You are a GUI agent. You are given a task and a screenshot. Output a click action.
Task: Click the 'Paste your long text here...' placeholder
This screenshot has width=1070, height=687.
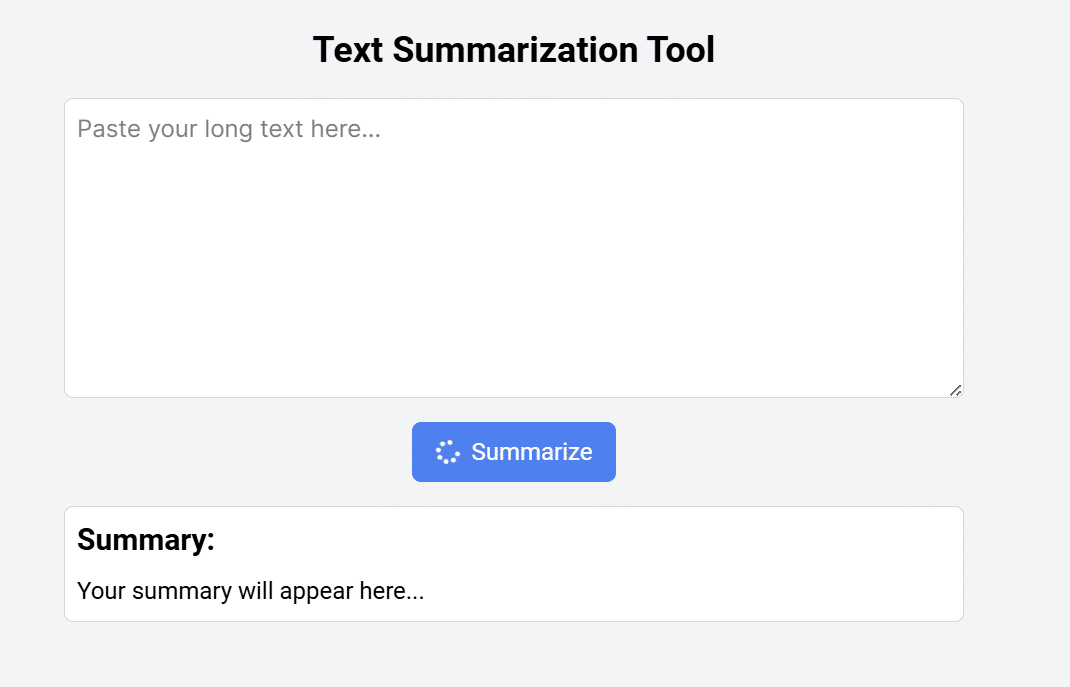[229, 128]
